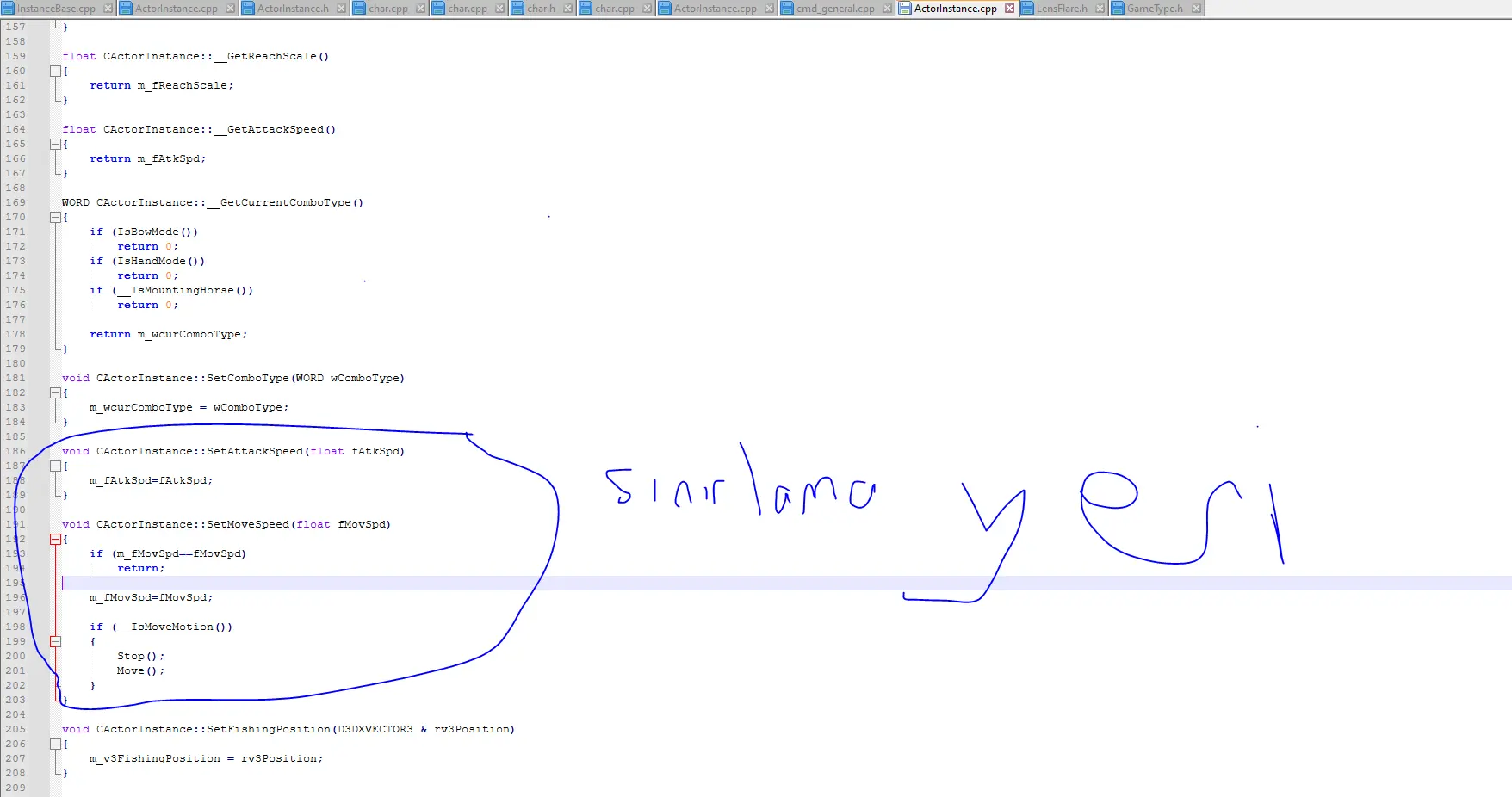Close the GameType.h tab

pyautogui.click(x=1196, y=9)
